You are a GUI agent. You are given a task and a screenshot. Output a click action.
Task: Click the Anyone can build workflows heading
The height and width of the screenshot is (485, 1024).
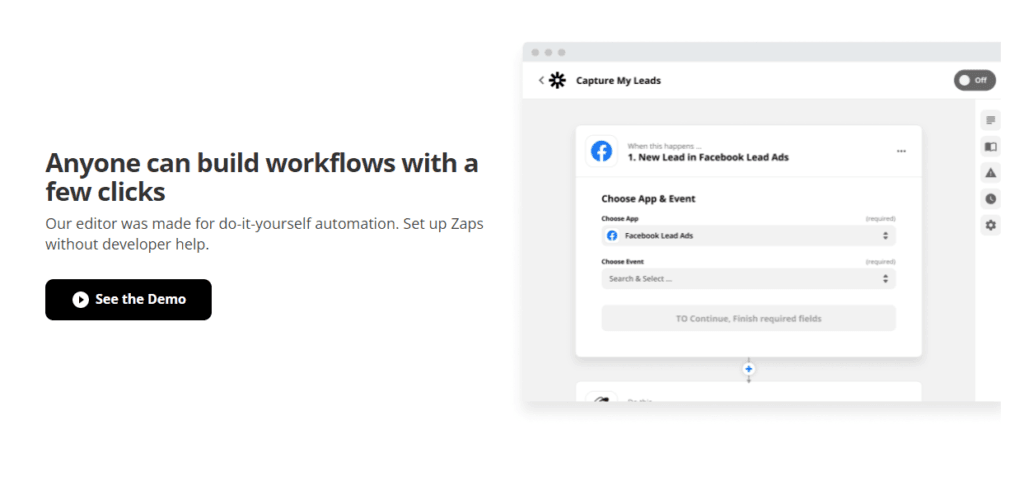click(x=262, y=177)
